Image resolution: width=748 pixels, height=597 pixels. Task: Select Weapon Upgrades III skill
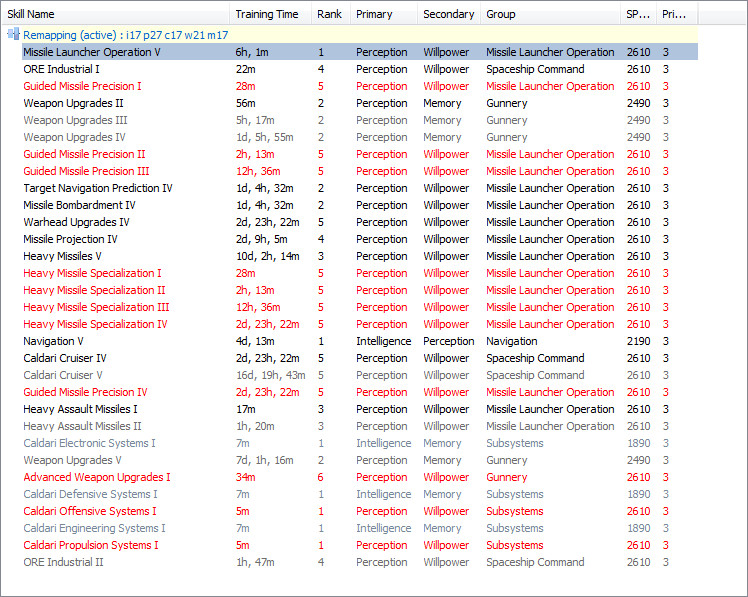pyautogui.click(x=75, y=120)
